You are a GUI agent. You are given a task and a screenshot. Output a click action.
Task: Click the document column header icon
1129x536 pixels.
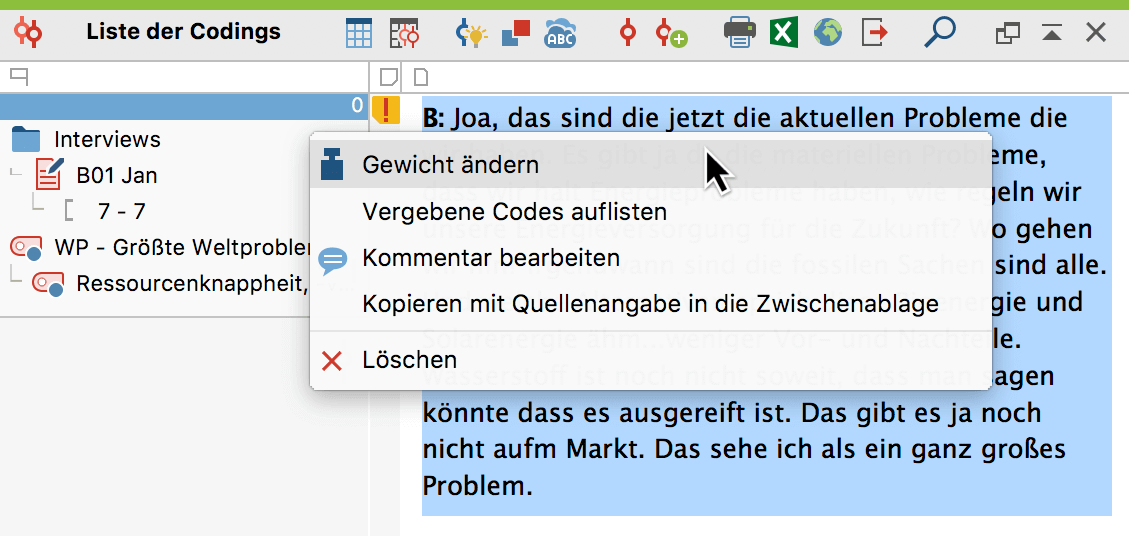pos(419,76)
